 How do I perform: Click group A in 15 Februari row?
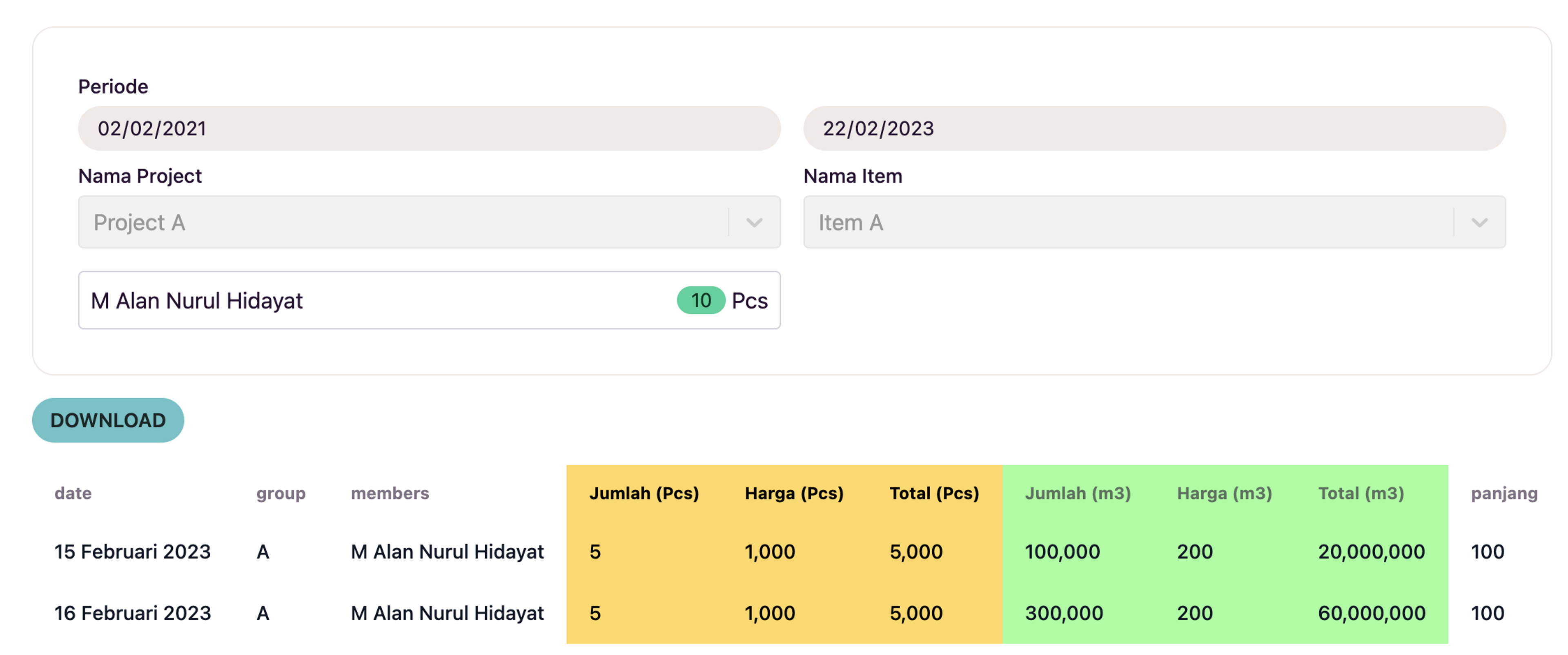tap(262, 552)
